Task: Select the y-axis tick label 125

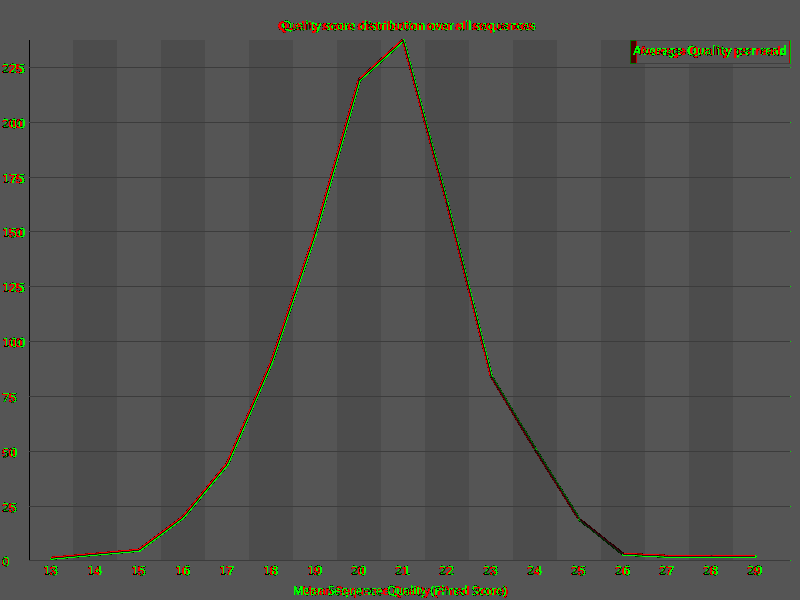Action: tap(13, 288)
